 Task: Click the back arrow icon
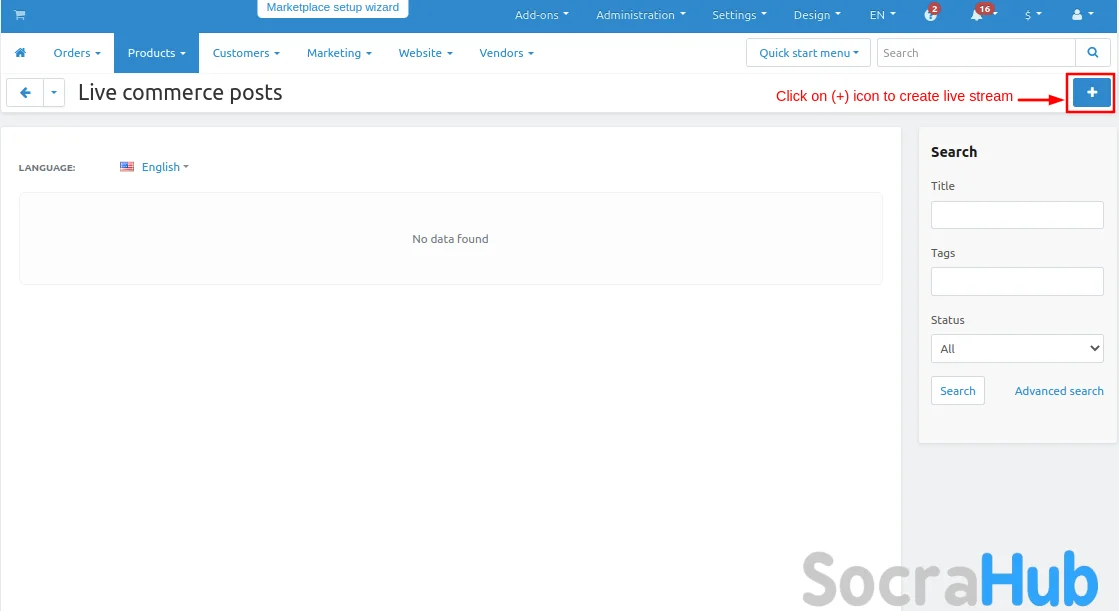(x=25, y=93)
